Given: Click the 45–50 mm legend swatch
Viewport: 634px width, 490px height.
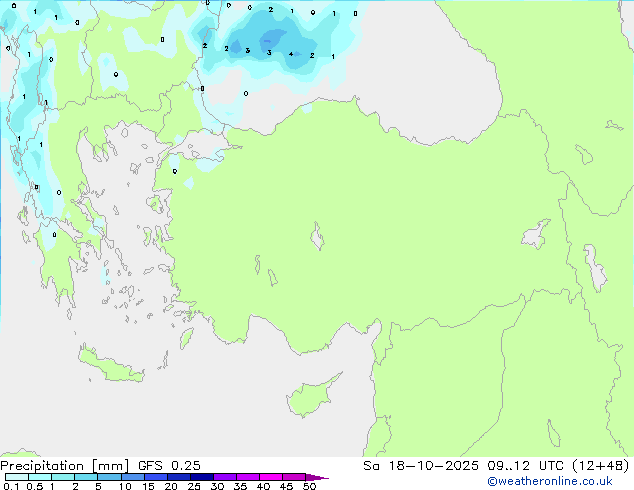Looking at the screenshot, I should pyautogui.click(x=294, y=477).
